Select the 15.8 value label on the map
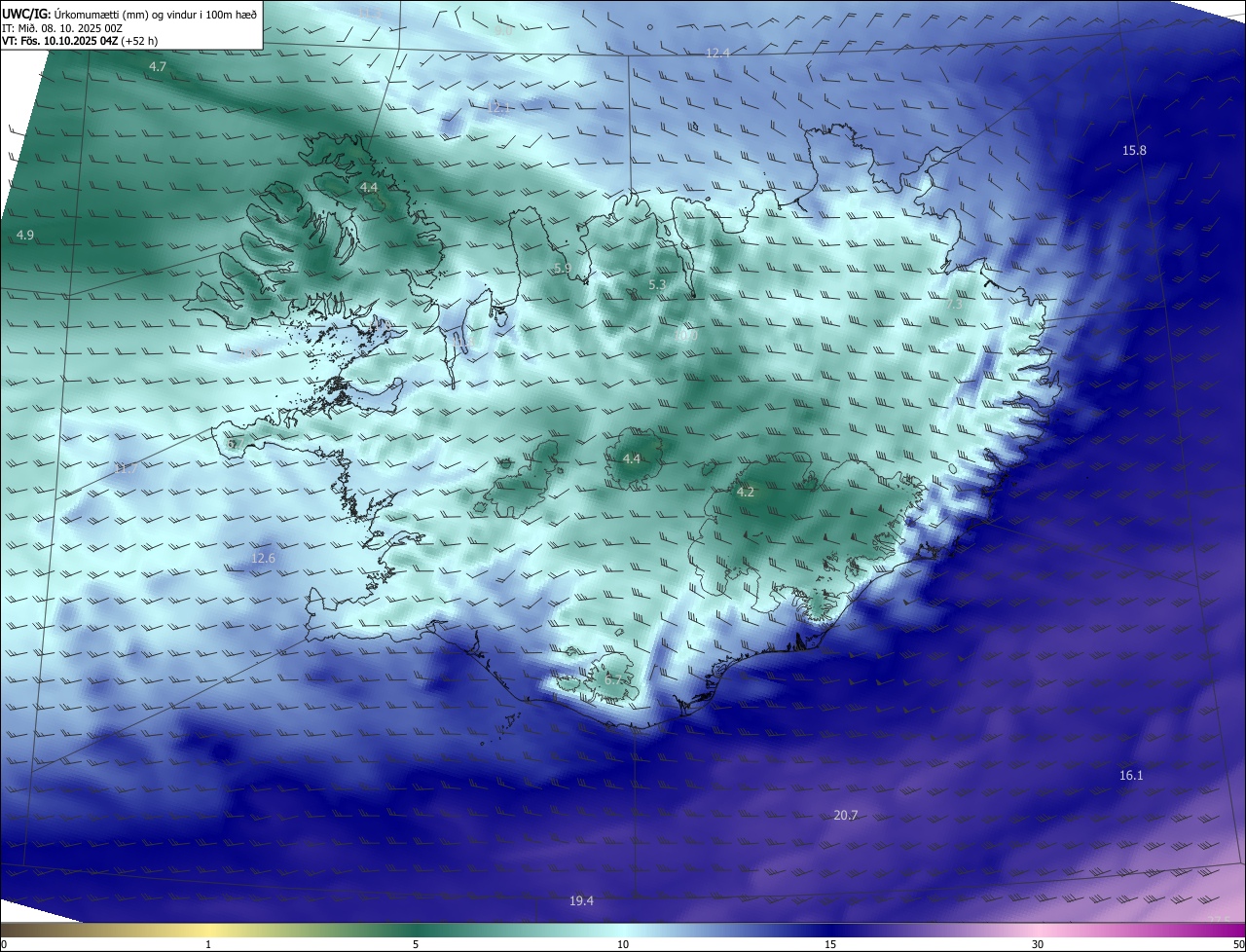The image size is (1246, 952). point(1134,150)
